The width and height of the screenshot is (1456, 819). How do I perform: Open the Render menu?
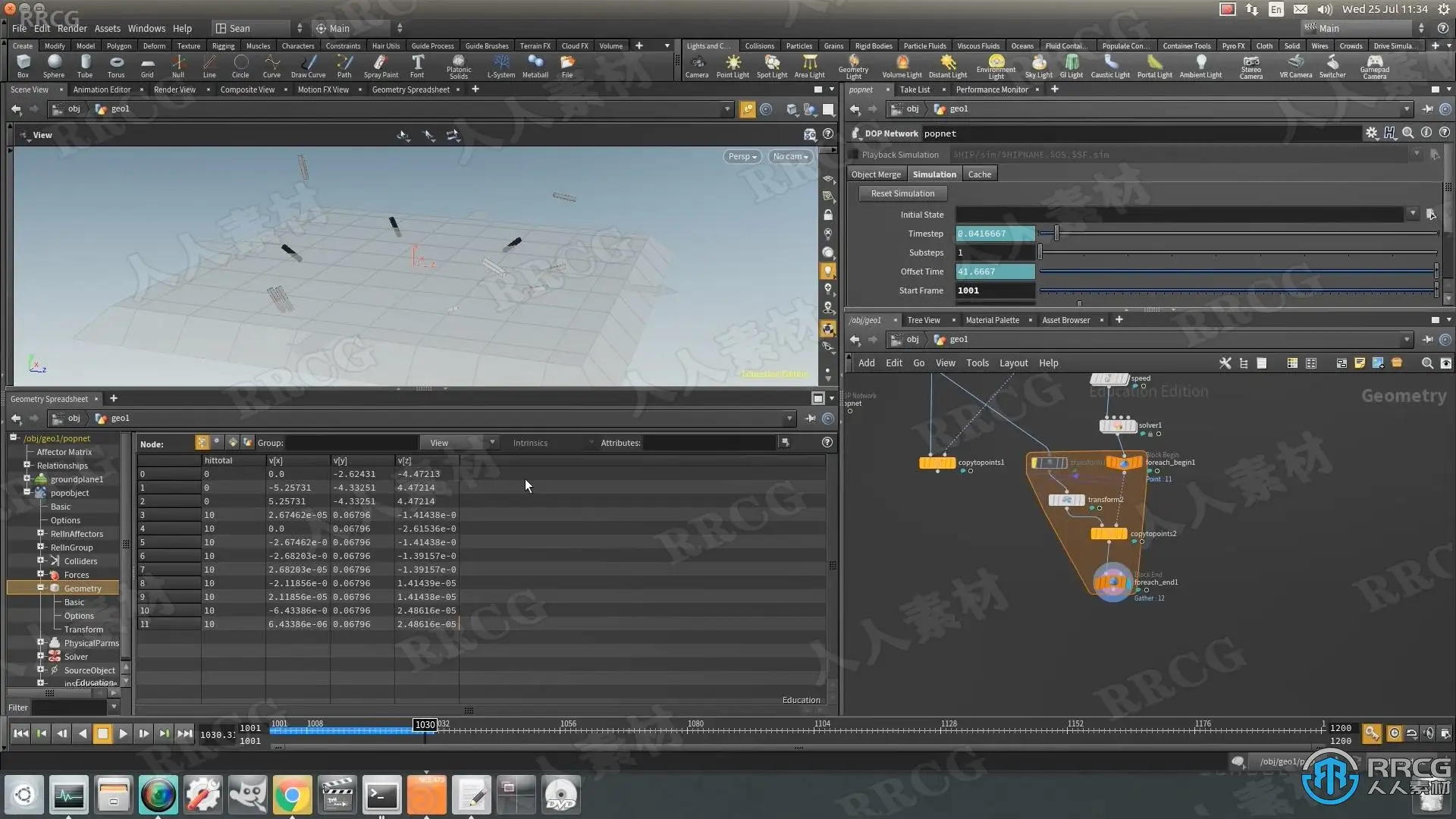[72, 28]
